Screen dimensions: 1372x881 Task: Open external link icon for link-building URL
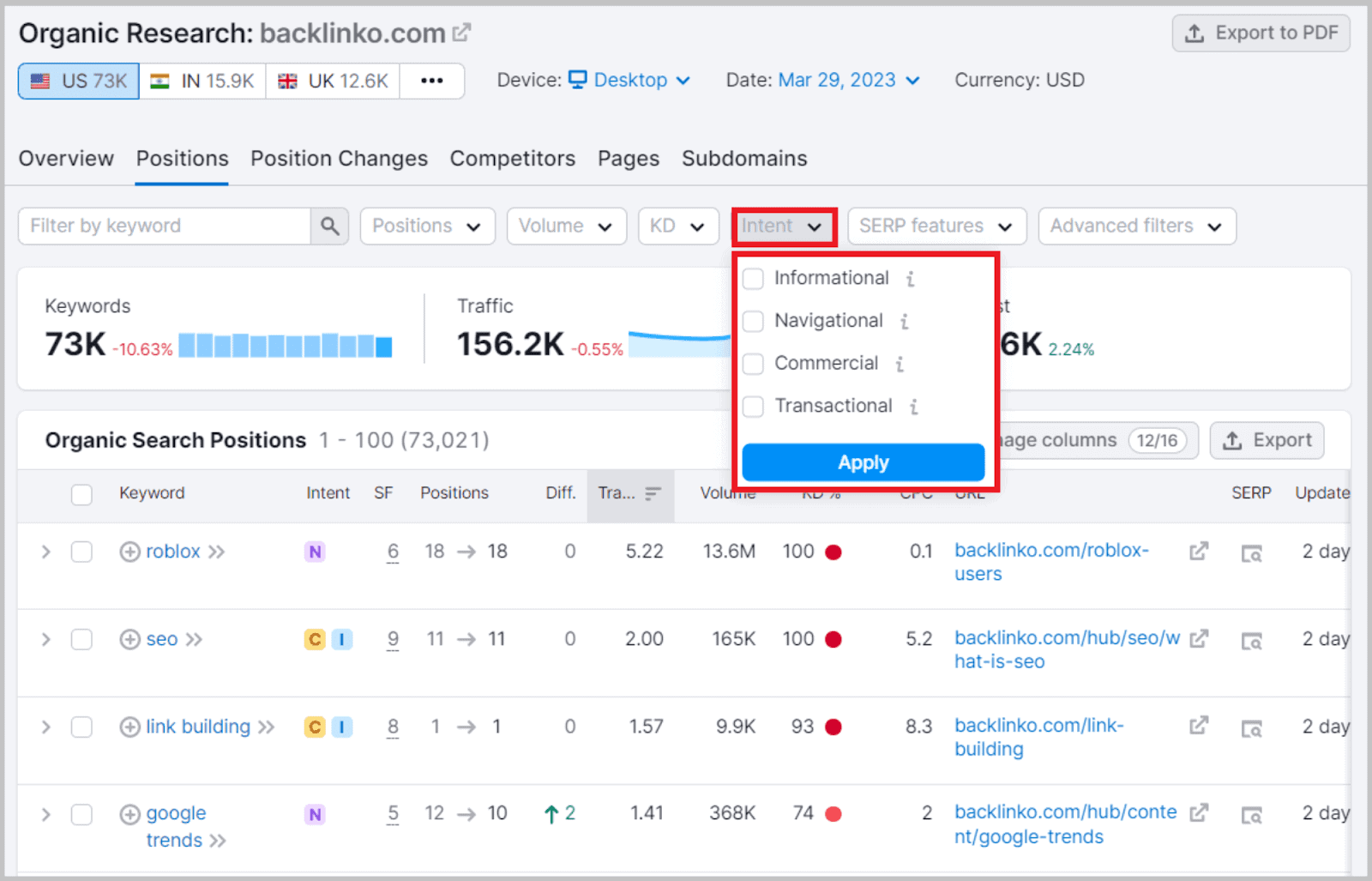coord(1199,726)
